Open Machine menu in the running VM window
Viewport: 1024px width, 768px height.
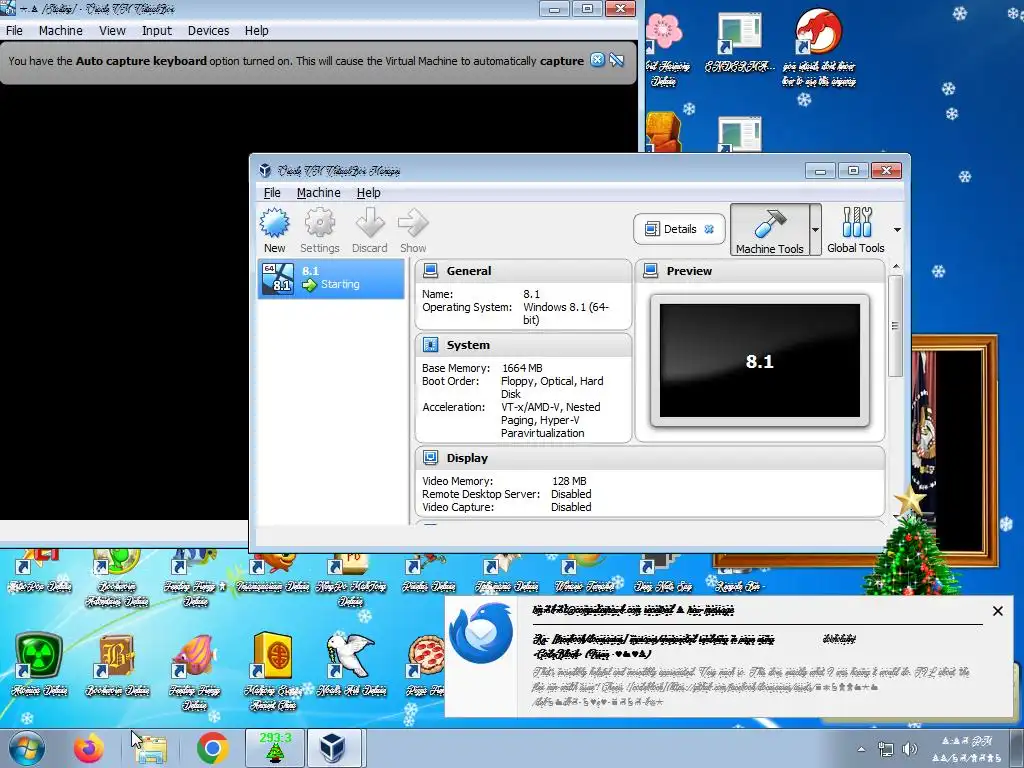(x=61, y=31)
